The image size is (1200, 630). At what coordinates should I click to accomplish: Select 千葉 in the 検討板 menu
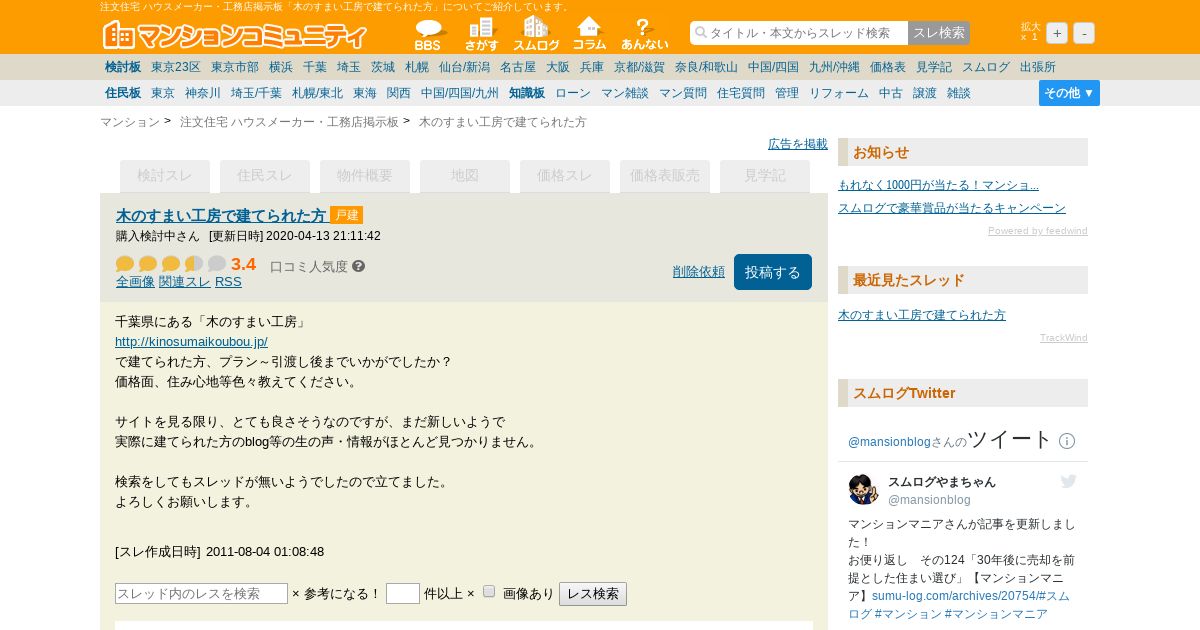coord(315,67)
